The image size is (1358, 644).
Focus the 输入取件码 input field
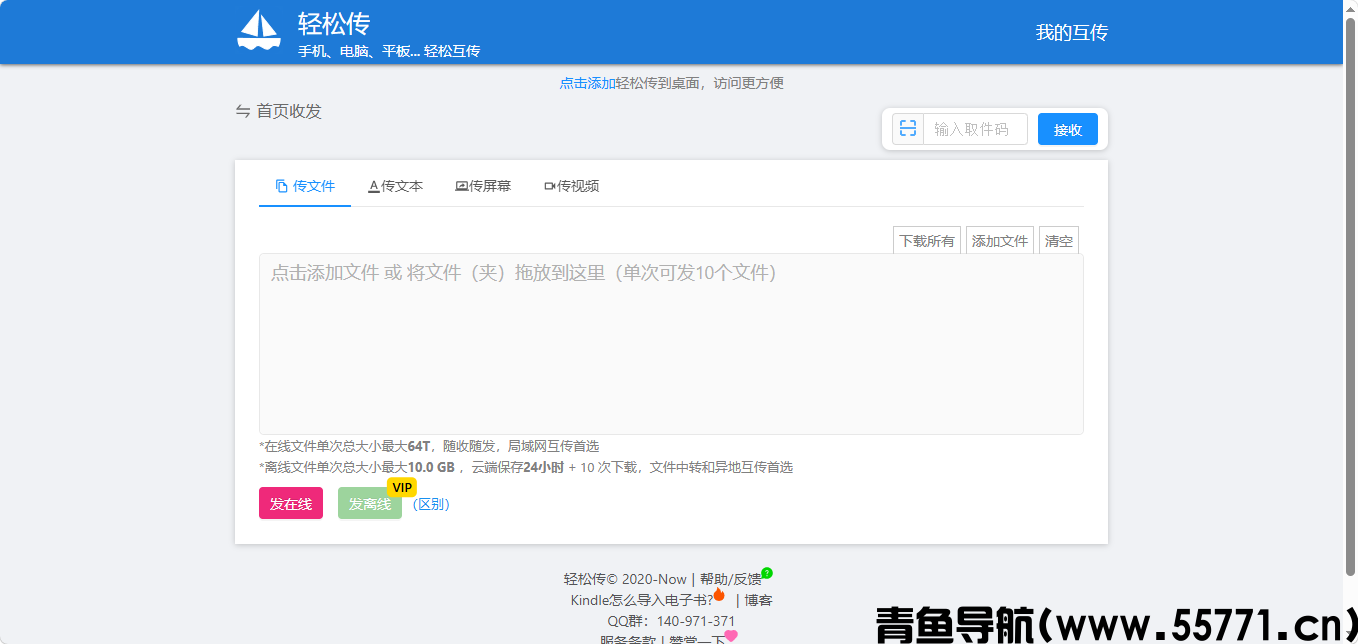point(975,129)
